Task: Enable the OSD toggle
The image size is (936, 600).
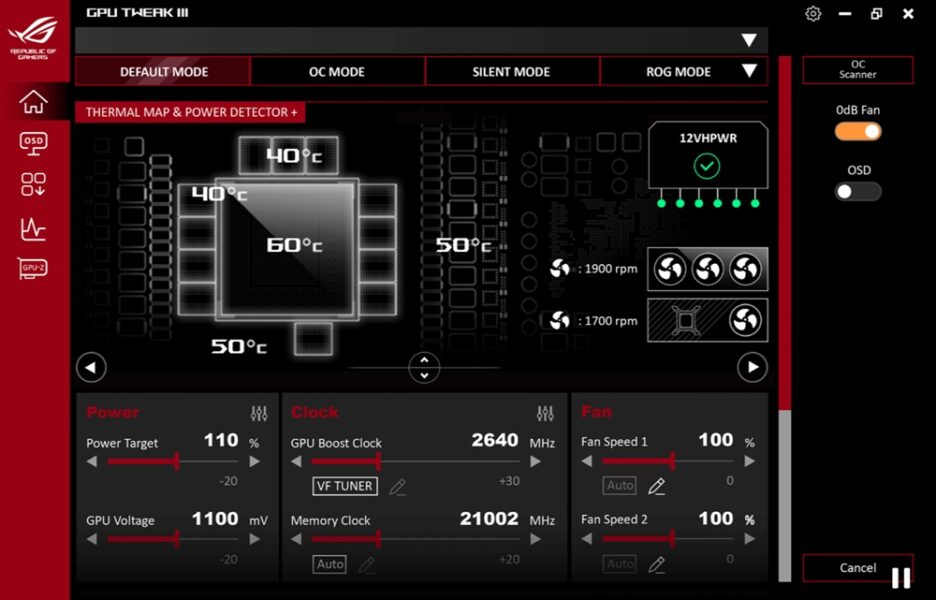Action: coord(857,191)
